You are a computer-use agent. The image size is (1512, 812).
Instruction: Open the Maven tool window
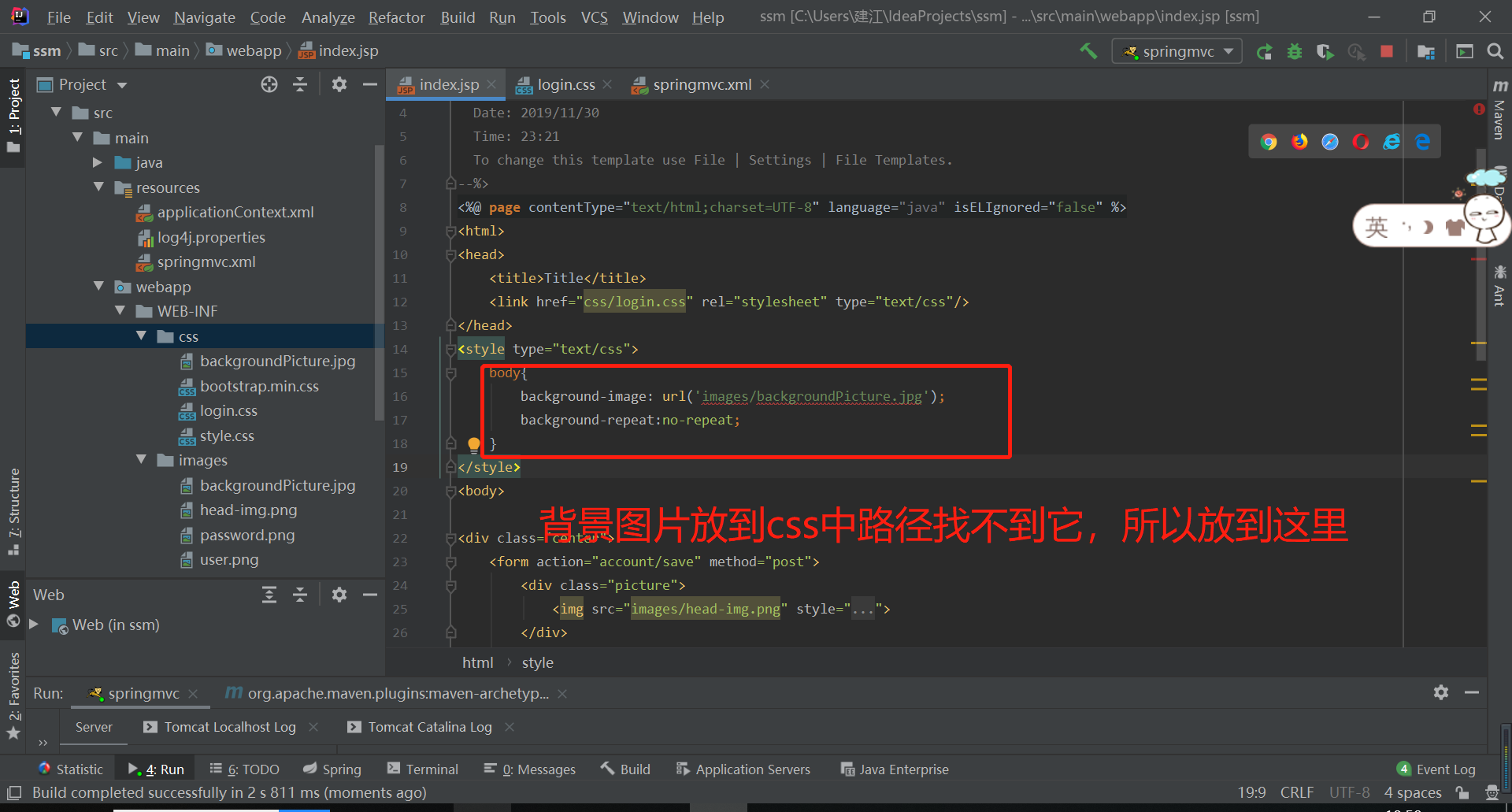[1498, 117]
